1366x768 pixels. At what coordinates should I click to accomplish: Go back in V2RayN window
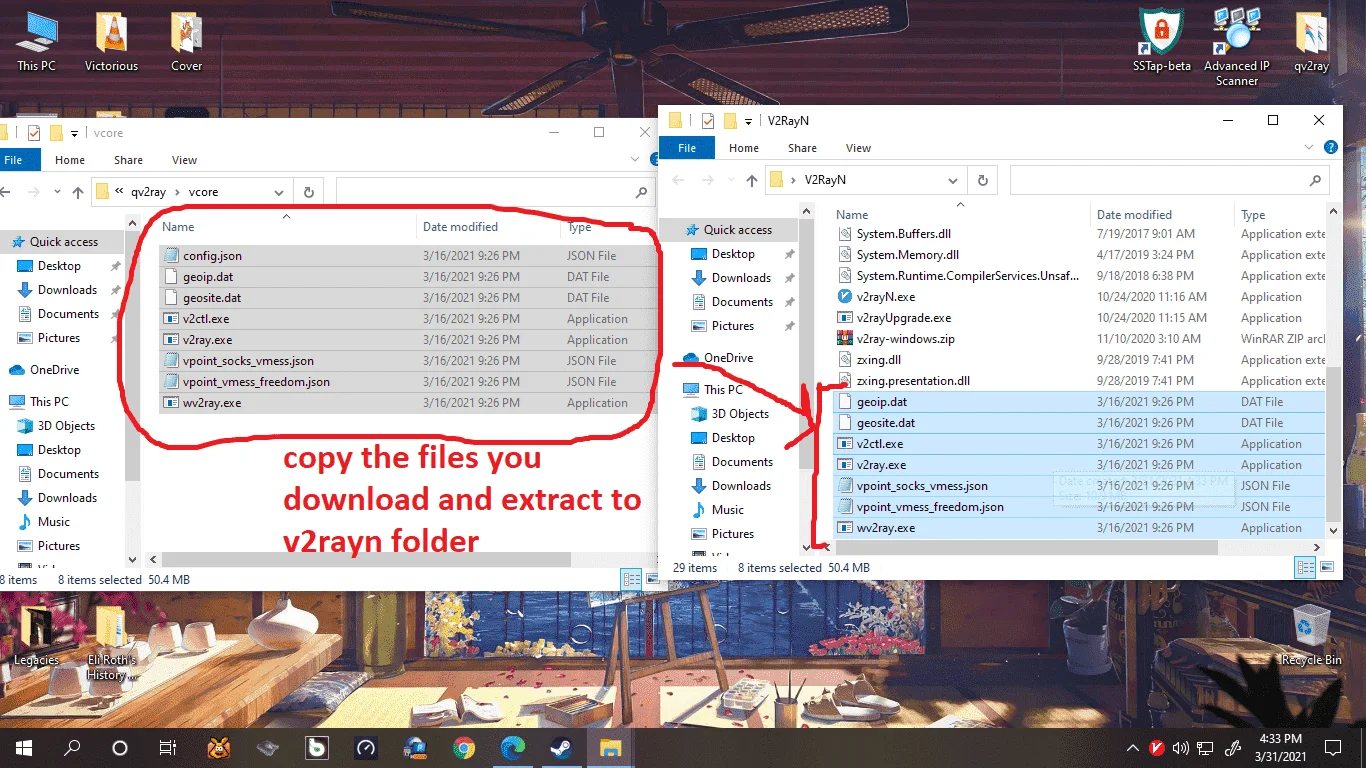click(680, 180)
